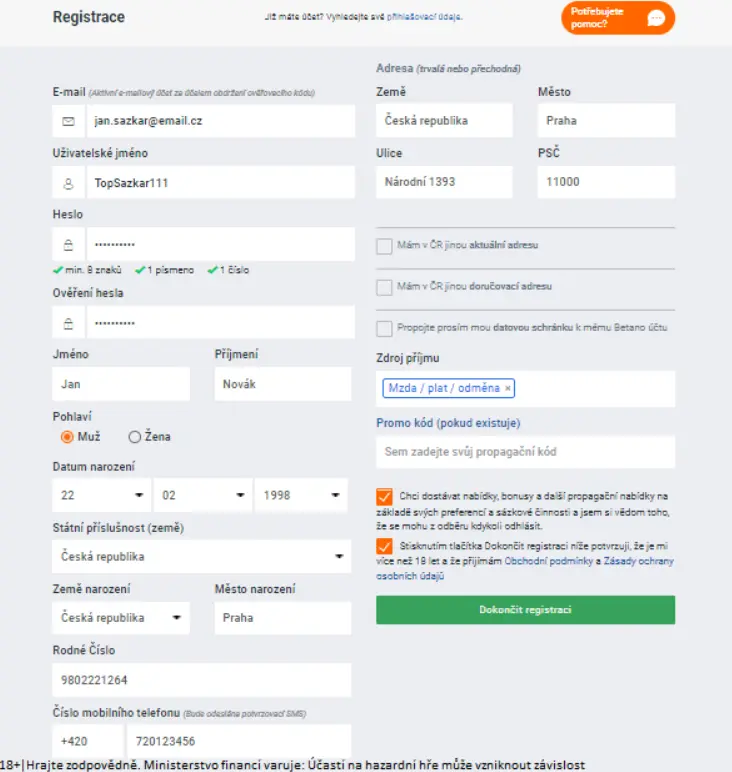Click the Promo kód input field
Screen dimensions: 732x772
[525, 452]
